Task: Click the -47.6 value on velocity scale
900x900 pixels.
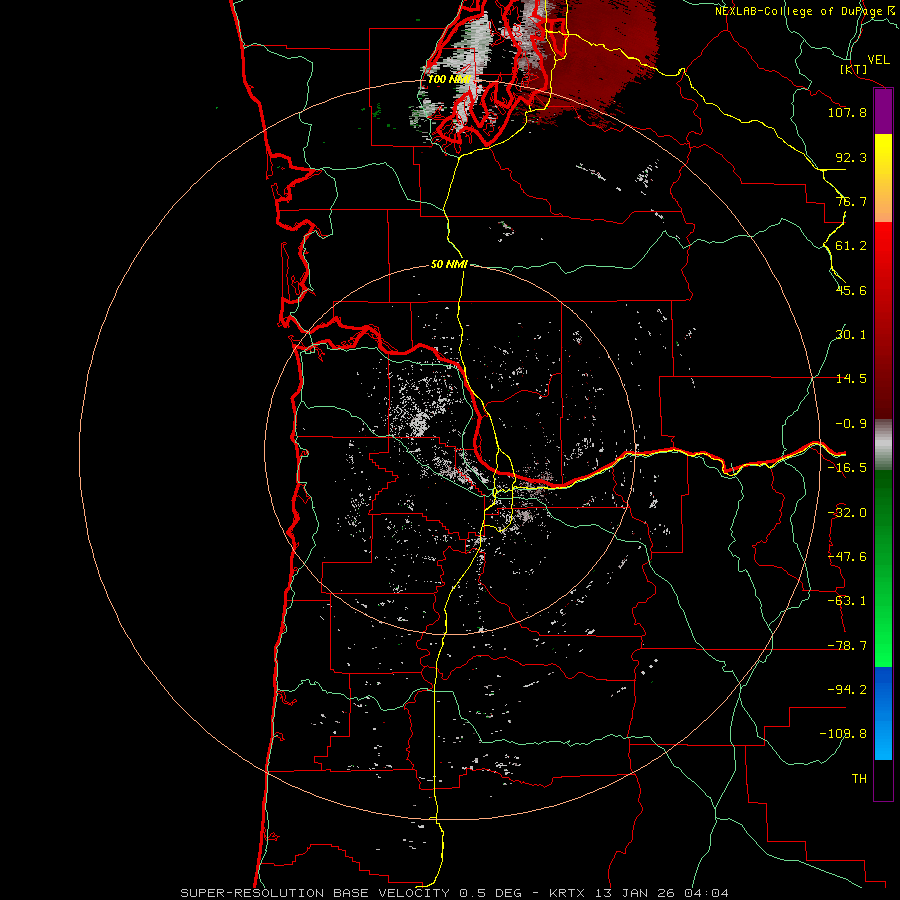Action: (x=847, y=557)
